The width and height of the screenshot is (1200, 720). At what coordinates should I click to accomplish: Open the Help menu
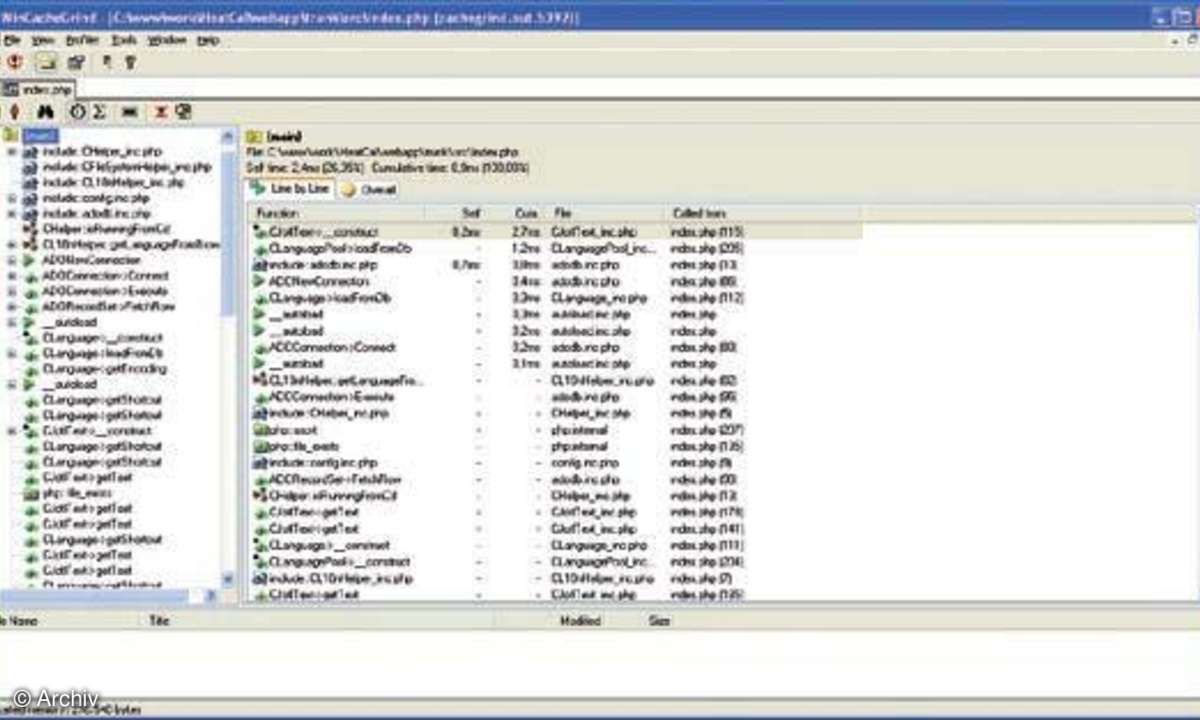click(x=207, y=40)
